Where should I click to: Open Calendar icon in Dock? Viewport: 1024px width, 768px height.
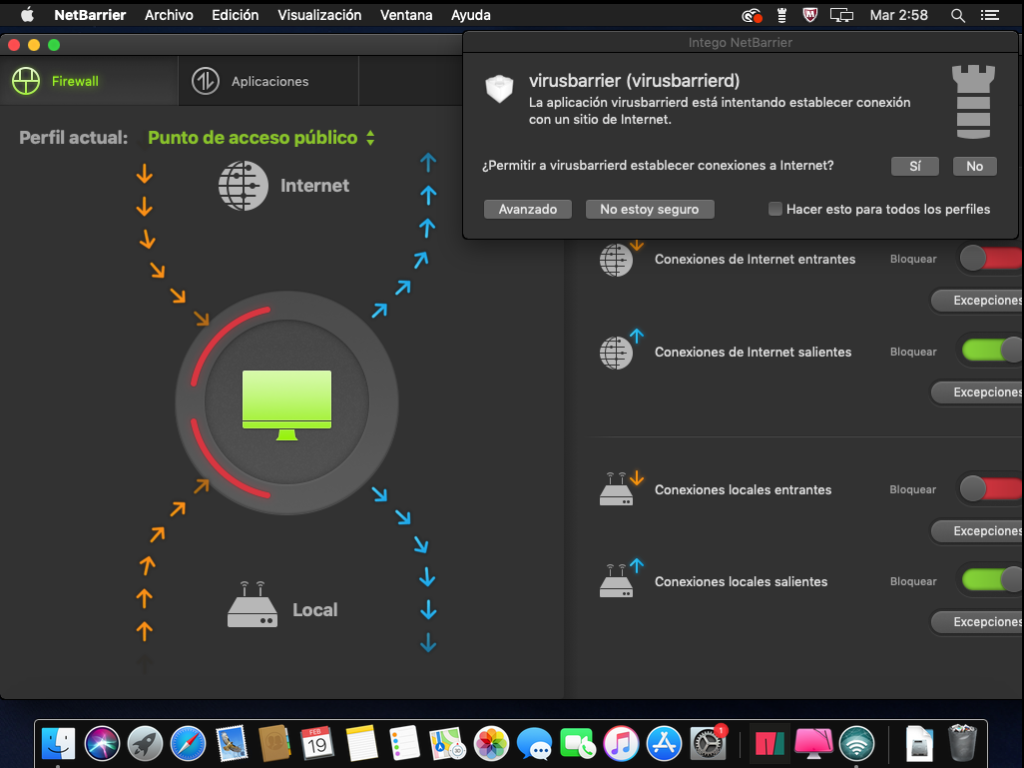coord(317,743)
